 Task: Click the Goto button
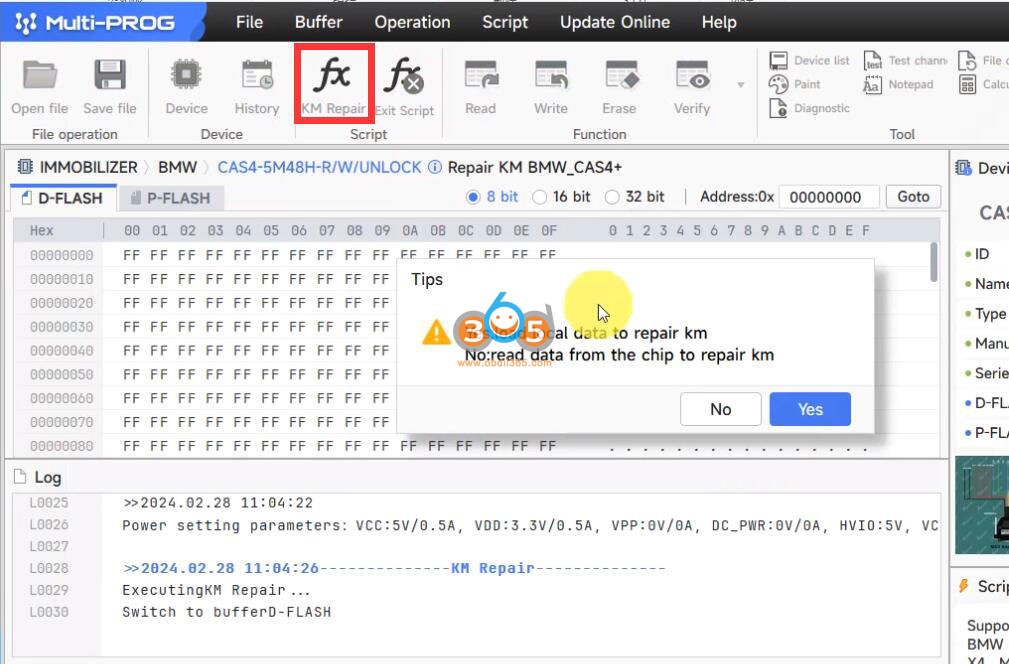click(x=913, y=197)
